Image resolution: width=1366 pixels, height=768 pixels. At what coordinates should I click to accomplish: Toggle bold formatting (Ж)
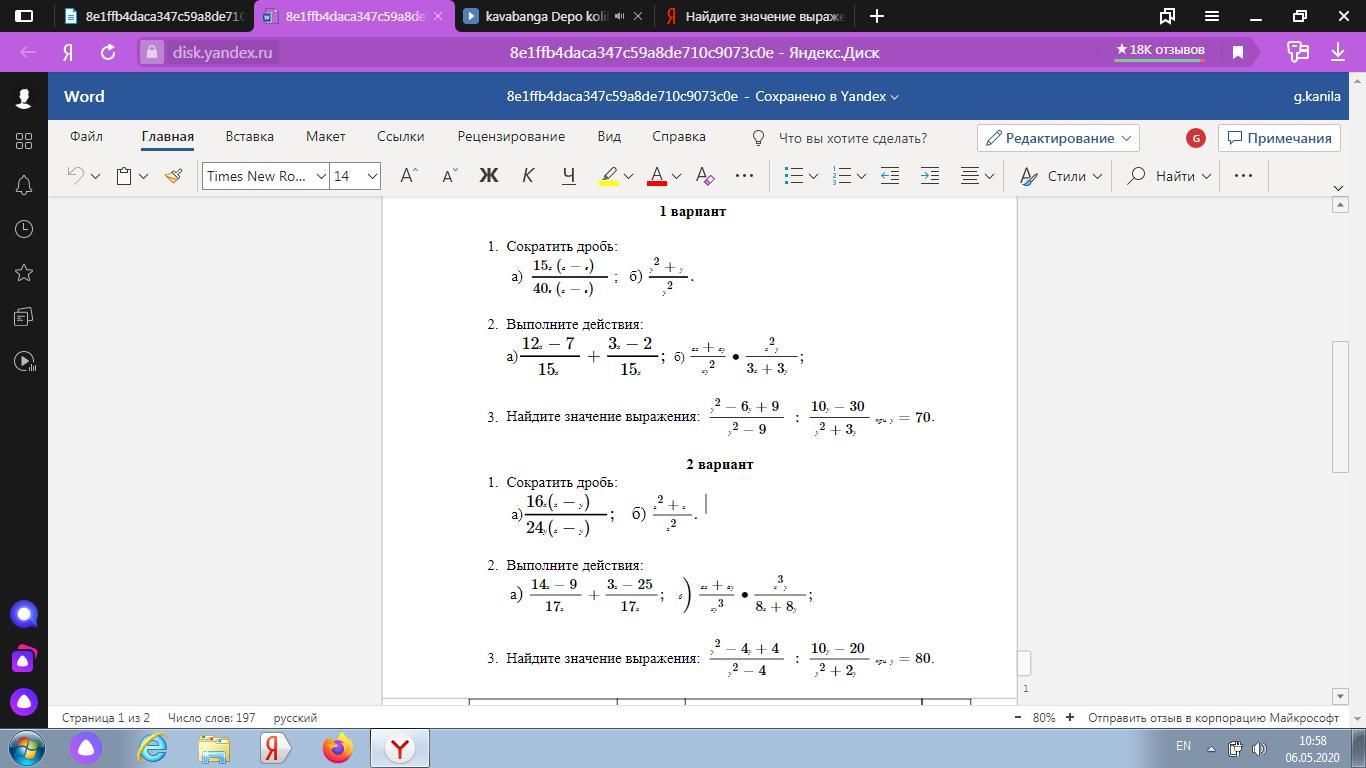click(488, 176)
